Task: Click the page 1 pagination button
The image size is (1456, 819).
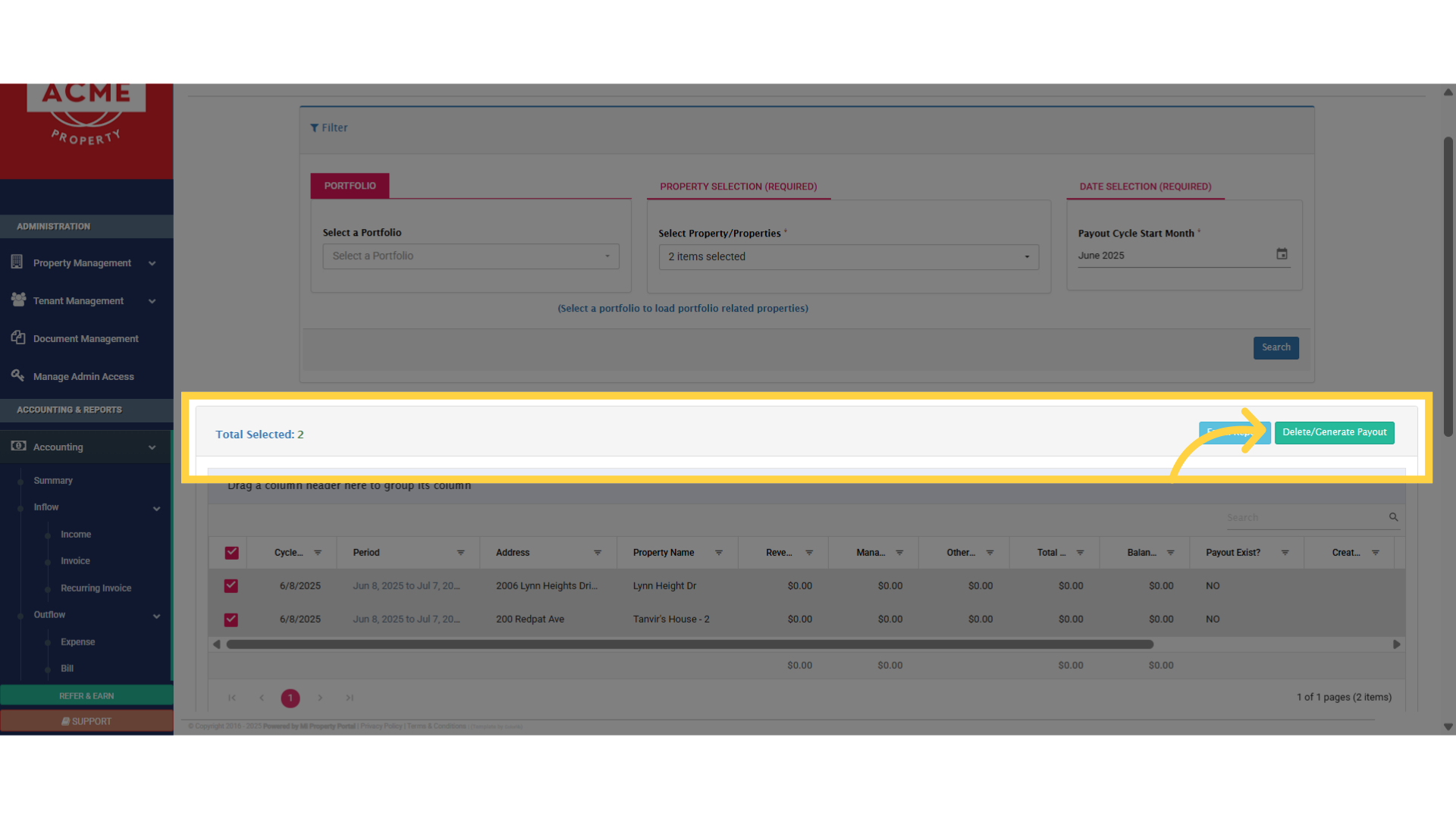Action: pyautogui.click(x=290, y=698)
